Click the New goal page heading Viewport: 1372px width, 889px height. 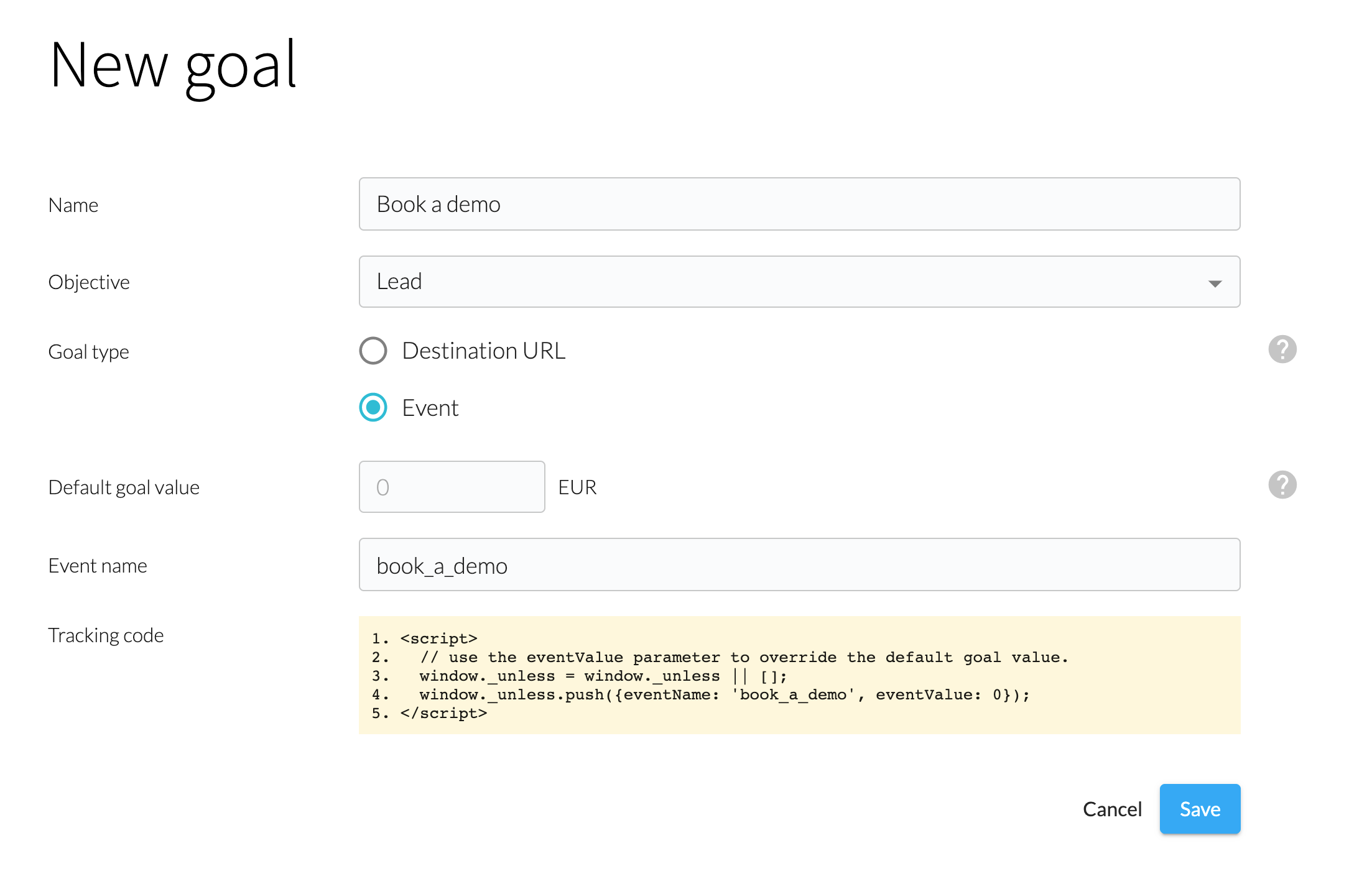(x=173, y=65)
